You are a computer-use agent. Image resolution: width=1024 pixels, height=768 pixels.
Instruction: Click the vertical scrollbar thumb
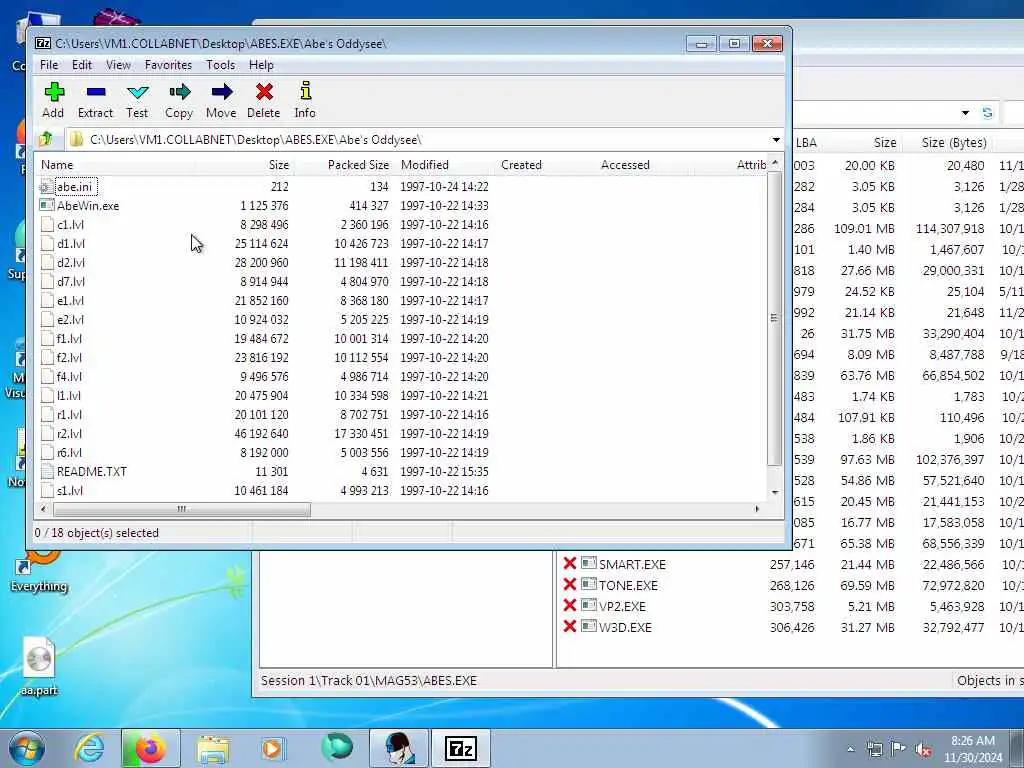coord(775,319)
